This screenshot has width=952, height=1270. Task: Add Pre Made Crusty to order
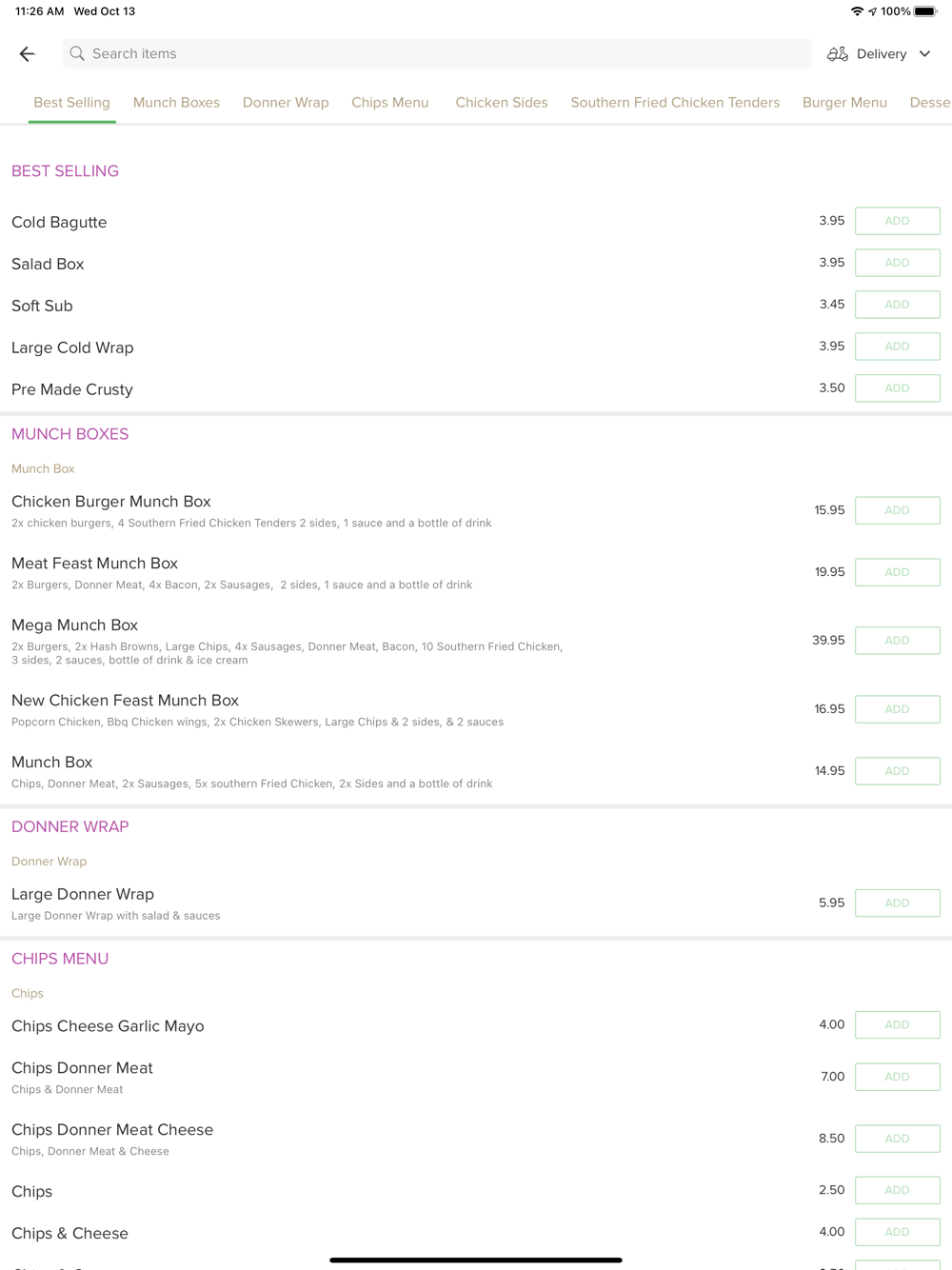tap(897, 388)
